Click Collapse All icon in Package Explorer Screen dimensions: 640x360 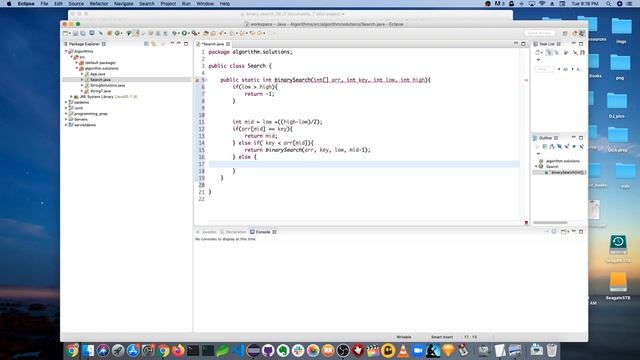click(146, 44)
